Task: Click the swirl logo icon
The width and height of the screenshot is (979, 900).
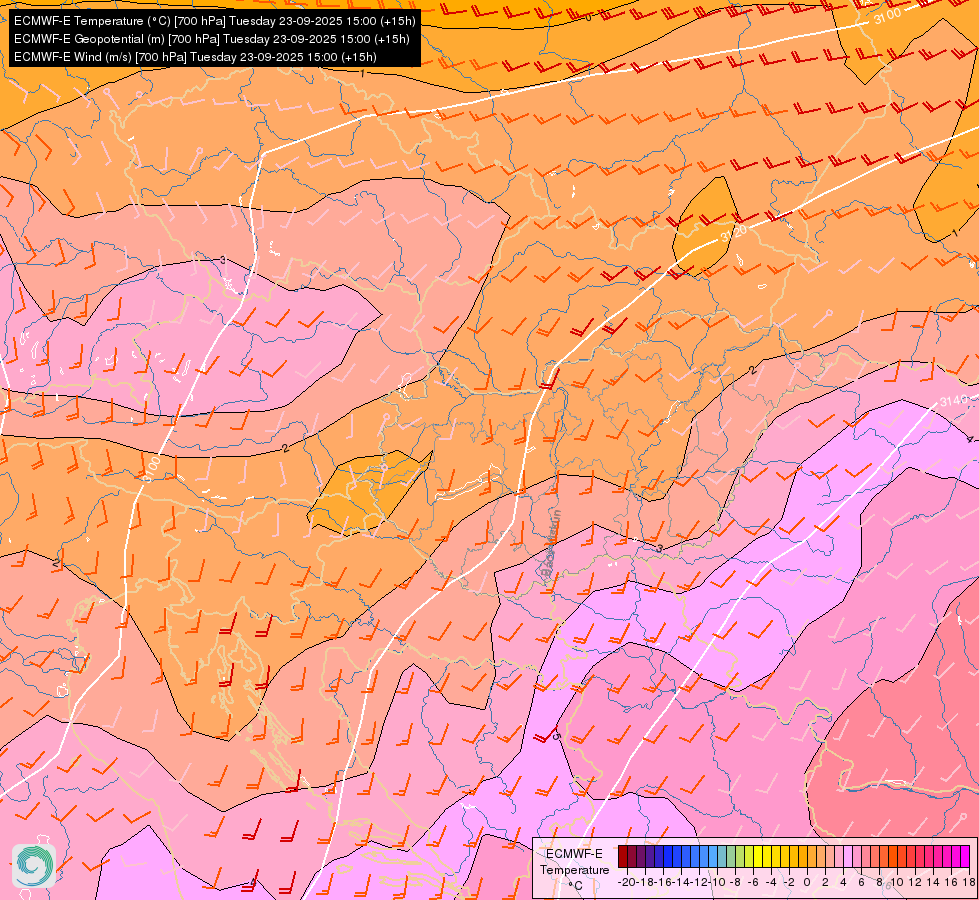Action: [34, 865]
